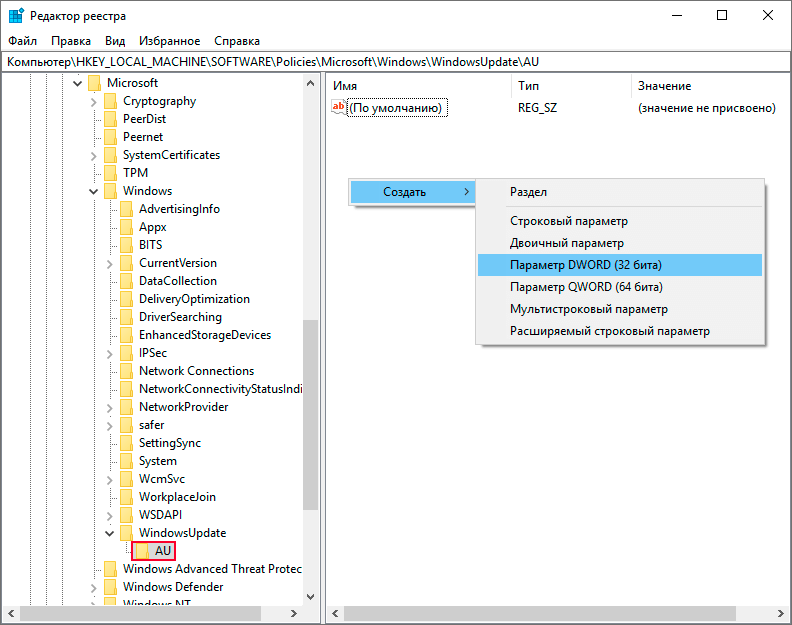Click the DeliveryOptimization folder icon
Viewport: 792px width, 625px height.
(x=127, y=299)
